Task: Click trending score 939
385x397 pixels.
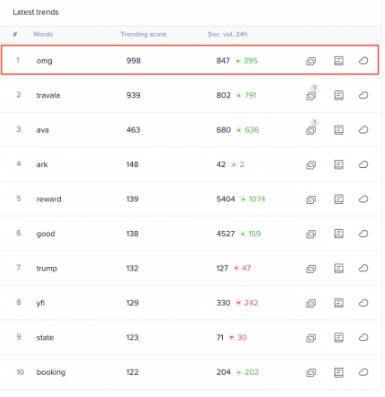Action: tap(133, 95)
